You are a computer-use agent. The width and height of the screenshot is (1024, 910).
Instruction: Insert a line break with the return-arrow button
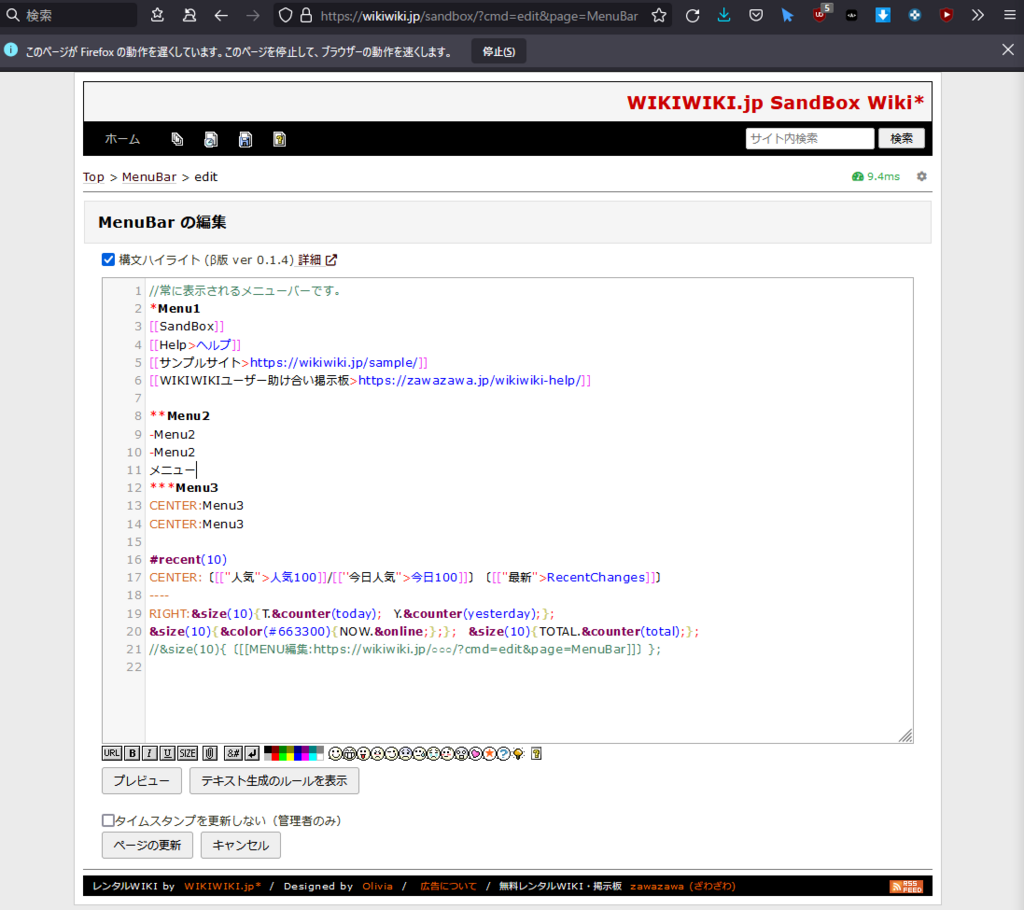[x=252, y=753]
